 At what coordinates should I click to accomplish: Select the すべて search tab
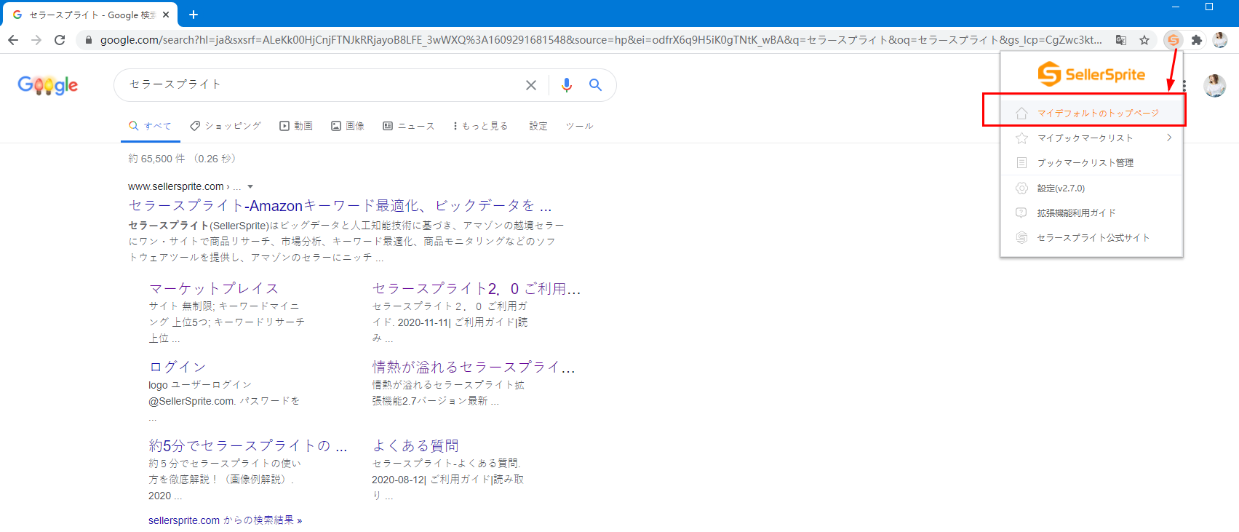(150, 126)
